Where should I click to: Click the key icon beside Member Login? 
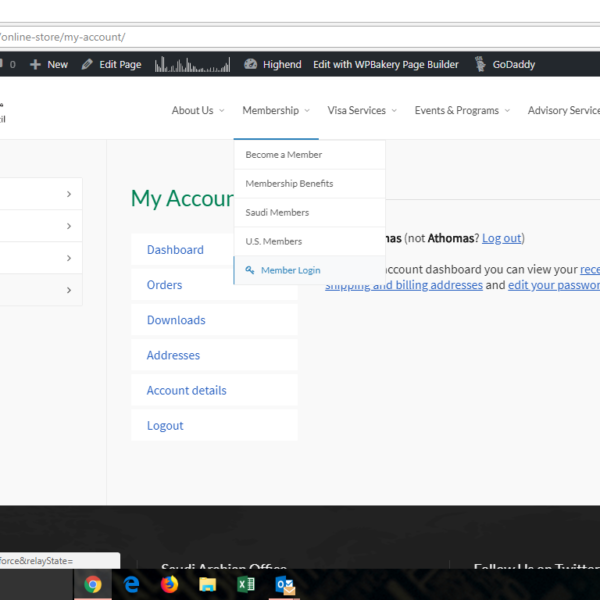[x=250, y=270]
